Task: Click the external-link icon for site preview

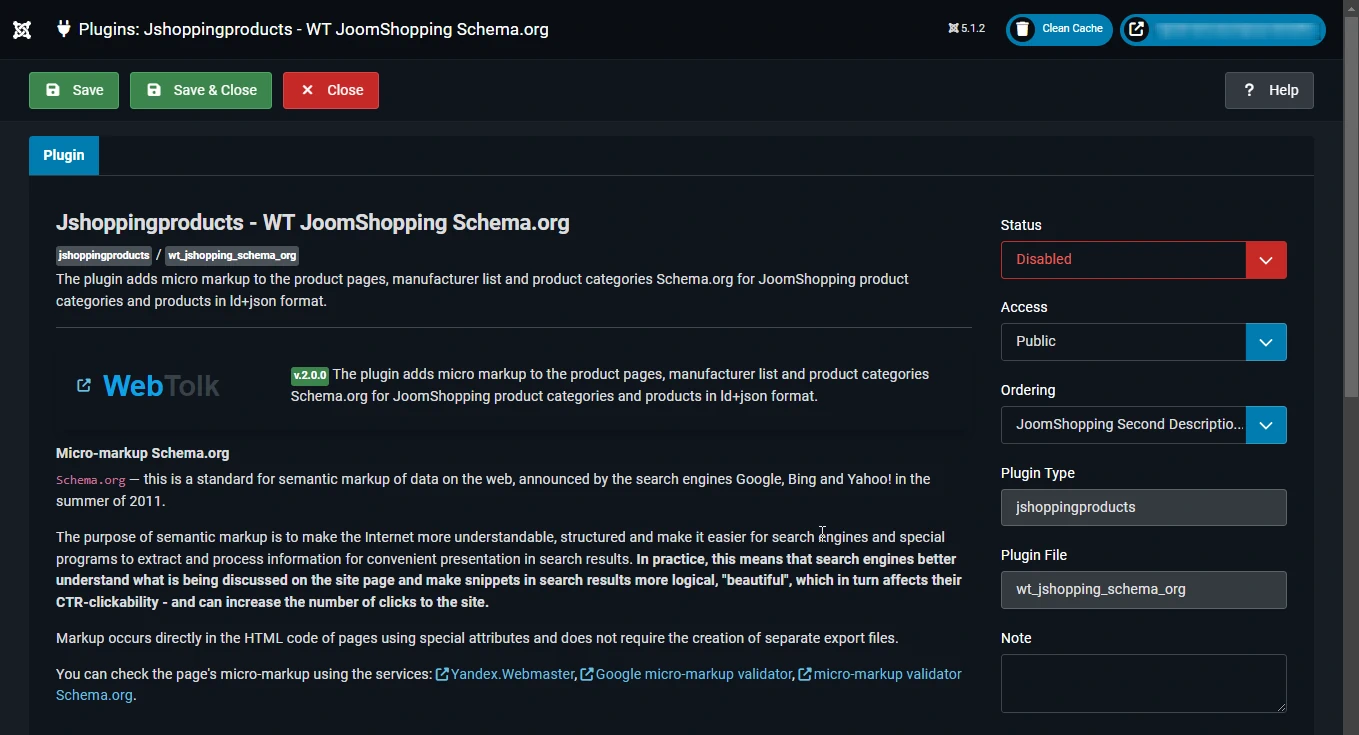Action: [1137, 29]
